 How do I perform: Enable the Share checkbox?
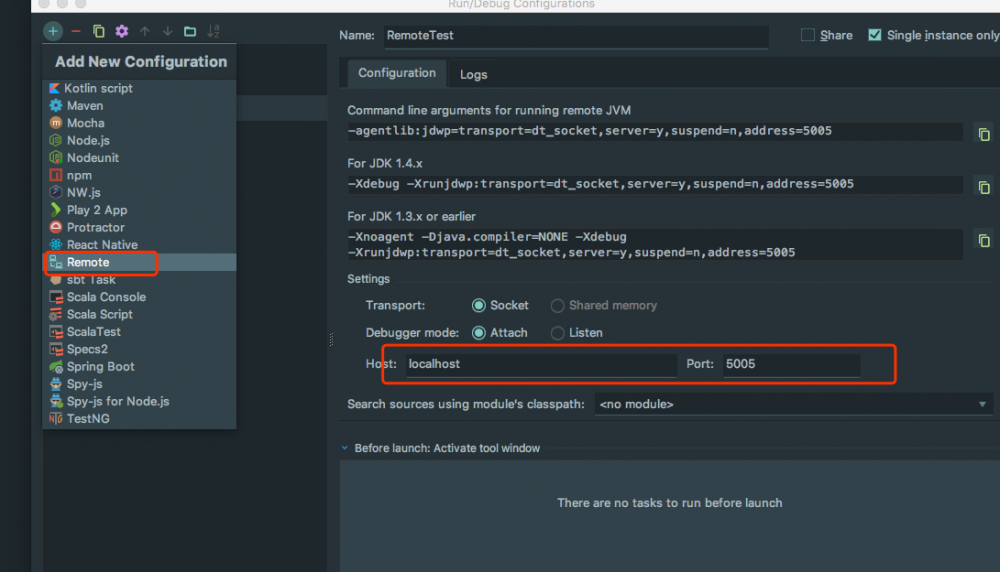tap(808, 35)
